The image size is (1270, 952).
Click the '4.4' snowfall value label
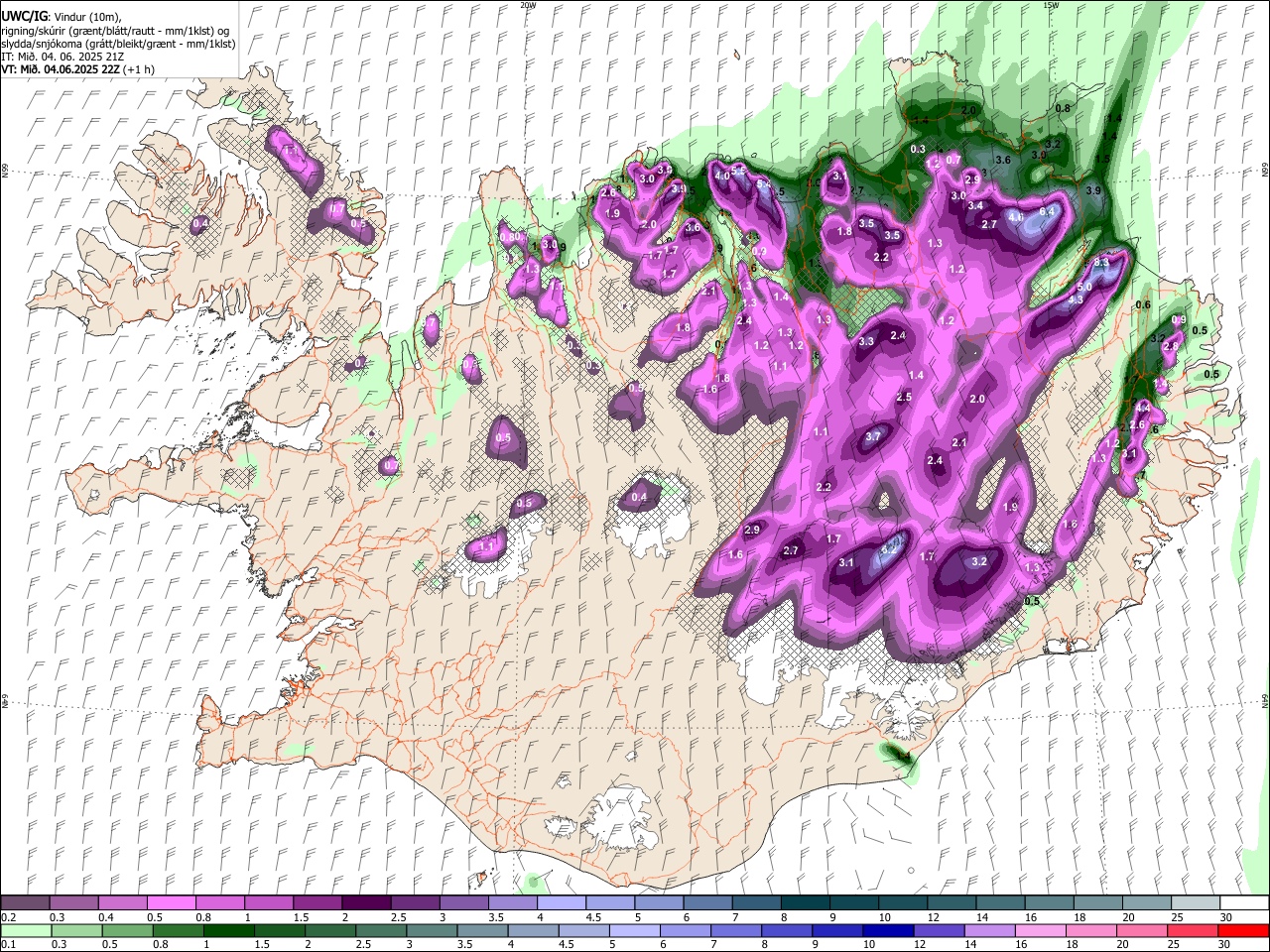coord(1142,408)
